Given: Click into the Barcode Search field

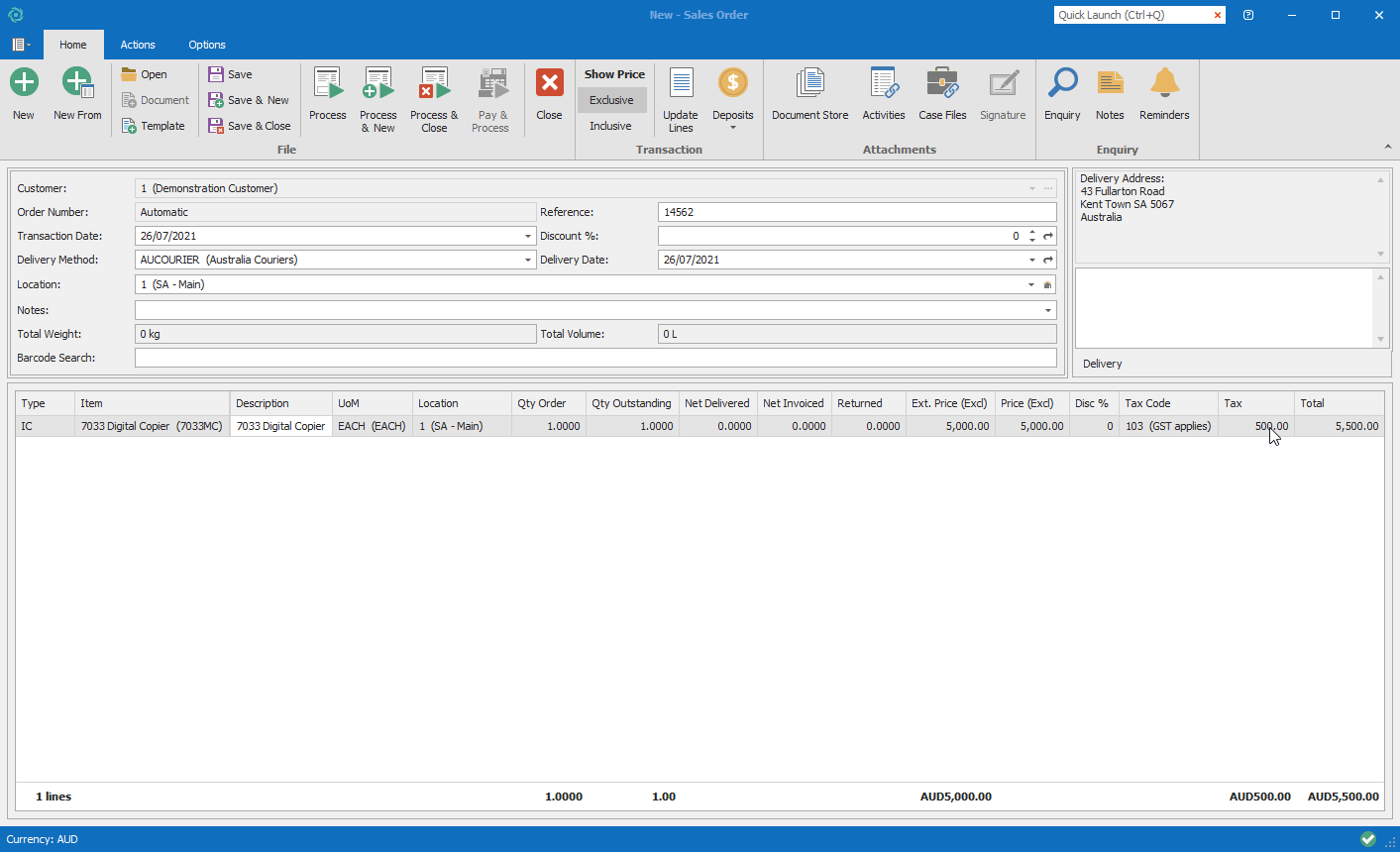Looking at the screenshot, I should coord(594,358).
